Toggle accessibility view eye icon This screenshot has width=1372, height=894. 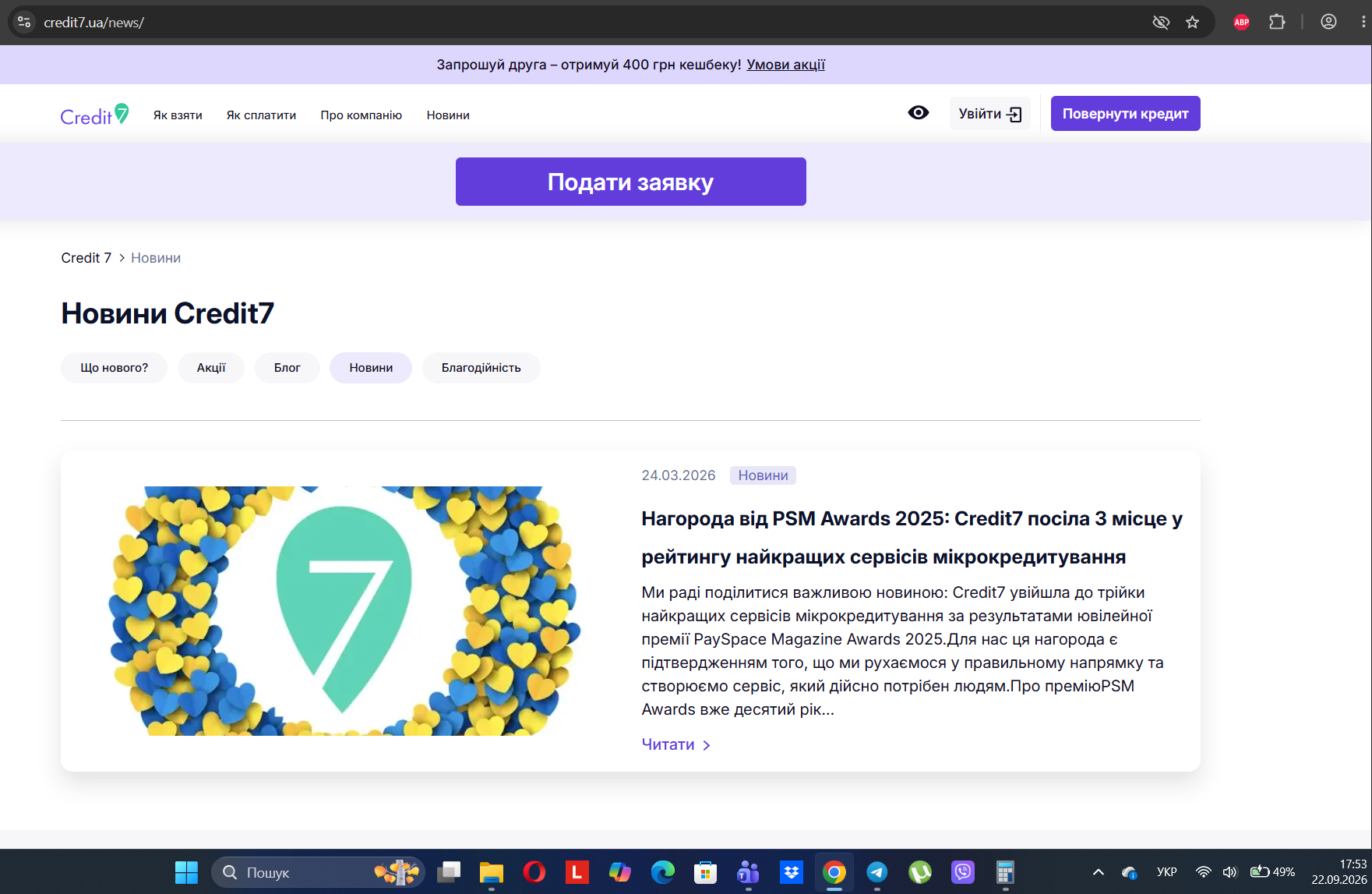point(919,113)
